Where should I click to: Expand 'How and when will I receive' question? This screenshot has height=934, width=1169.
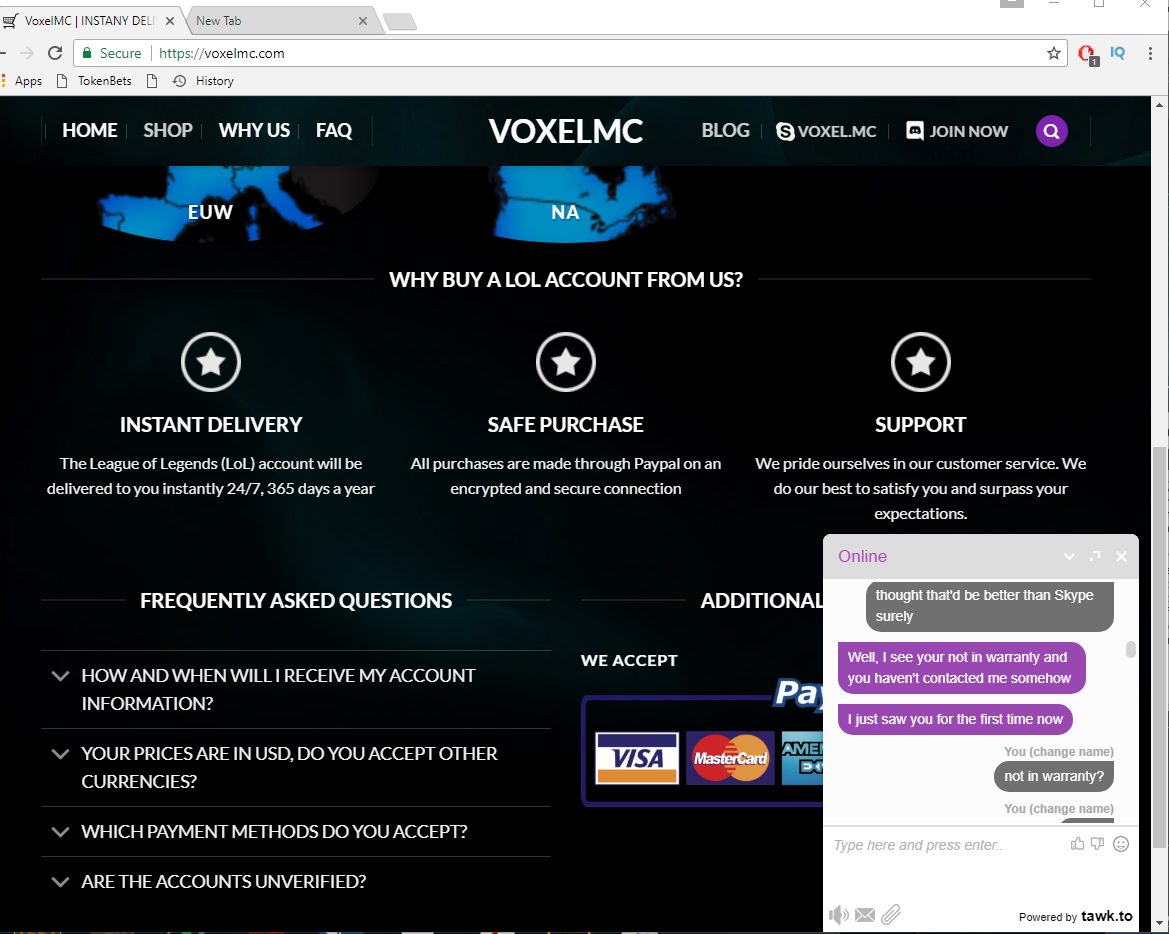tap(296, 690)
